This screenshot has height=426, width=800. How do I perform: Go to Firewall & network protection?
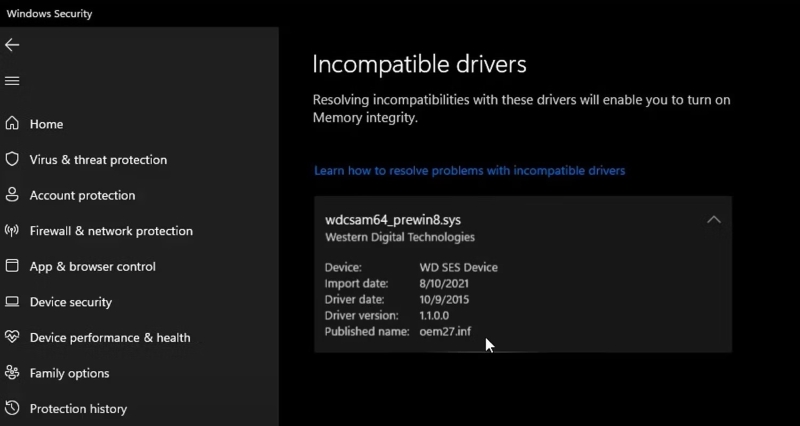click(x=111, y=231)
